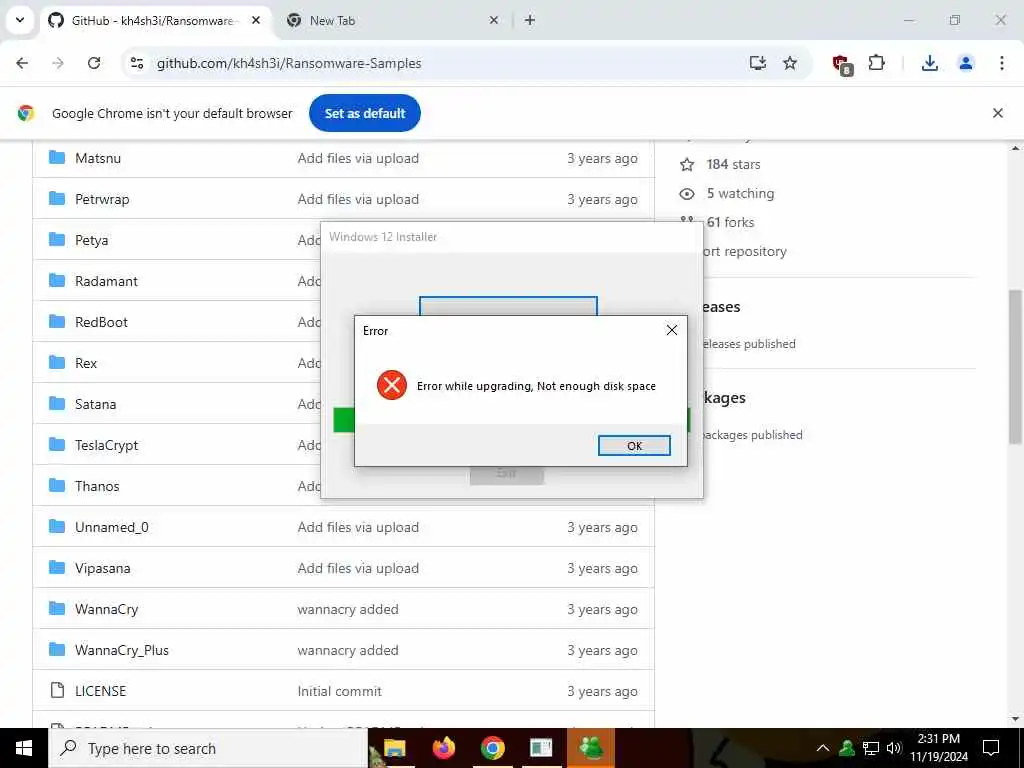
Task: Open the Unnamed_0 folder
Action: click(112, 527)
